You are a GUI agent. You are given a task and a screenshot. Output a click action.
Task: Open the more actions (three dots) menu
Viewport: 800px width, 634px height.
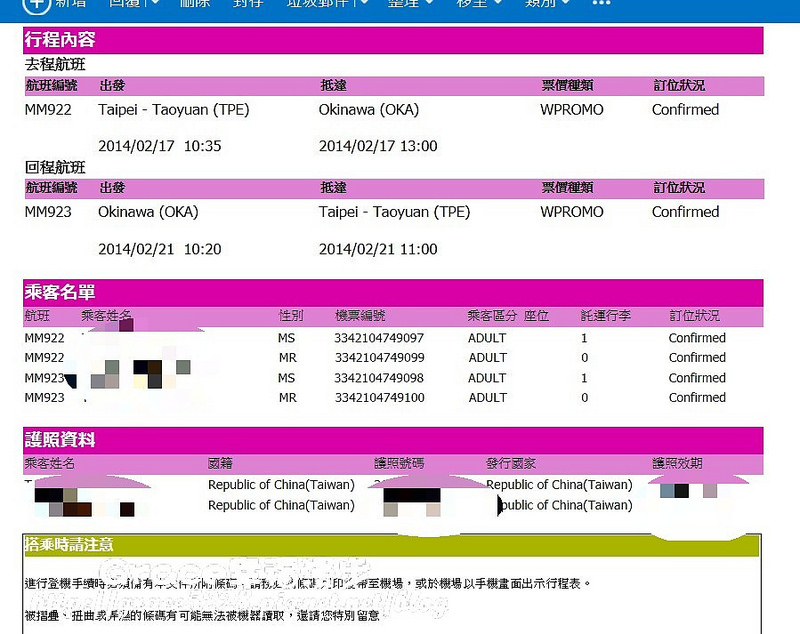tap(601, 3)
